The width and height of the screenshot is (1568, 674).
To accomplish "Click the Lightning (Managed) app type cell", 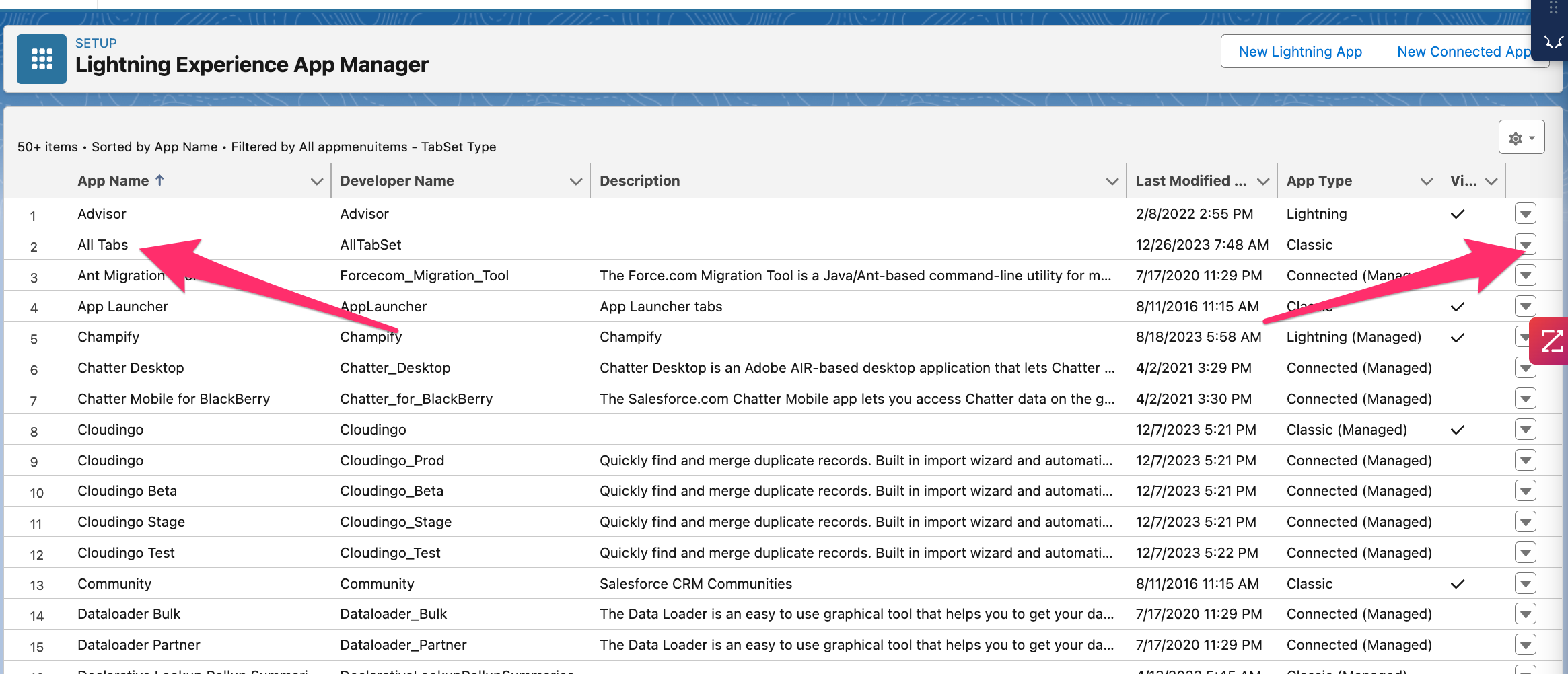I will click(x=1354, y=337).
